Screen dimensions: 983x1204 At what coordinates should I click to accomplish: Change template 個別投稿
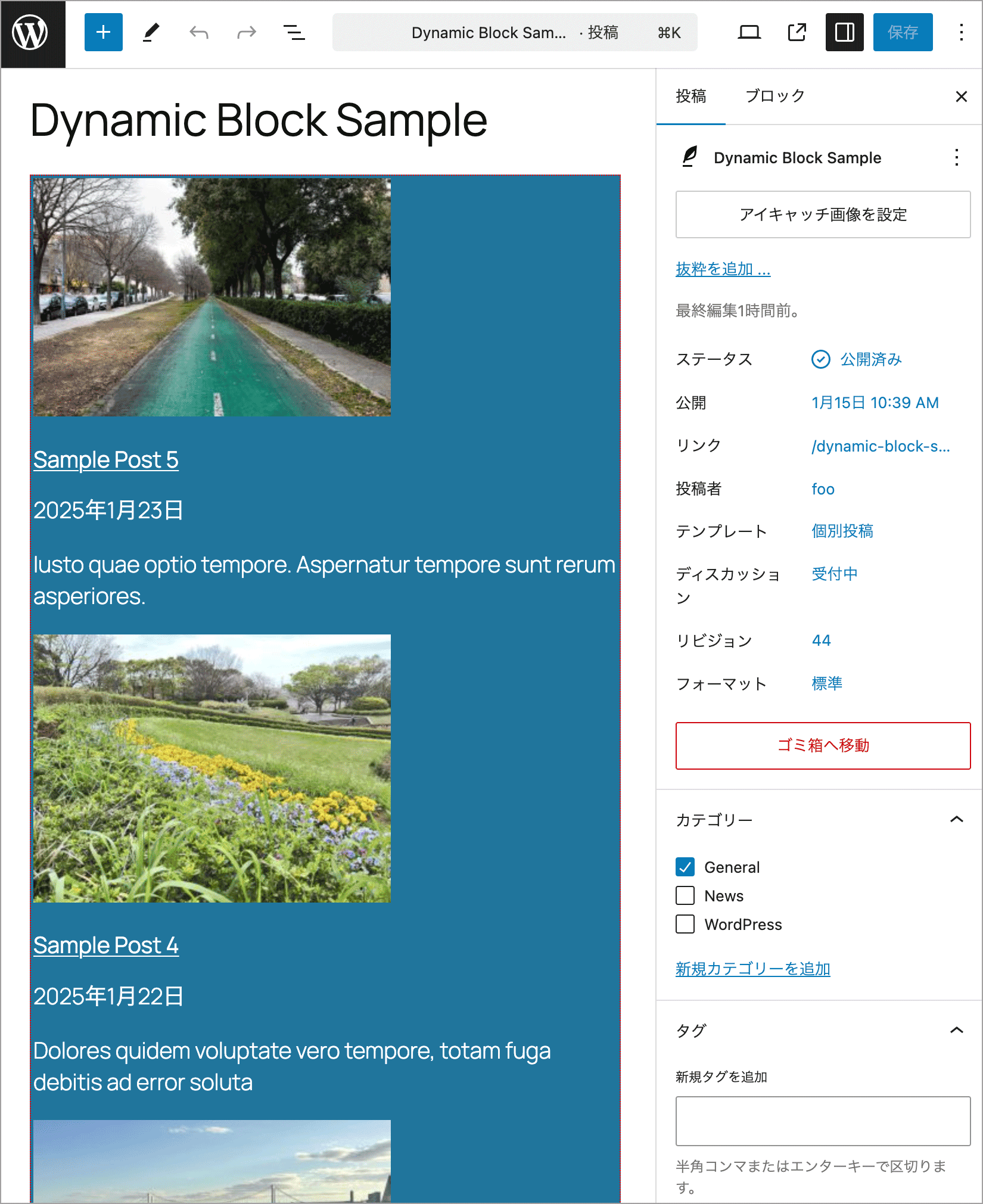842,531
